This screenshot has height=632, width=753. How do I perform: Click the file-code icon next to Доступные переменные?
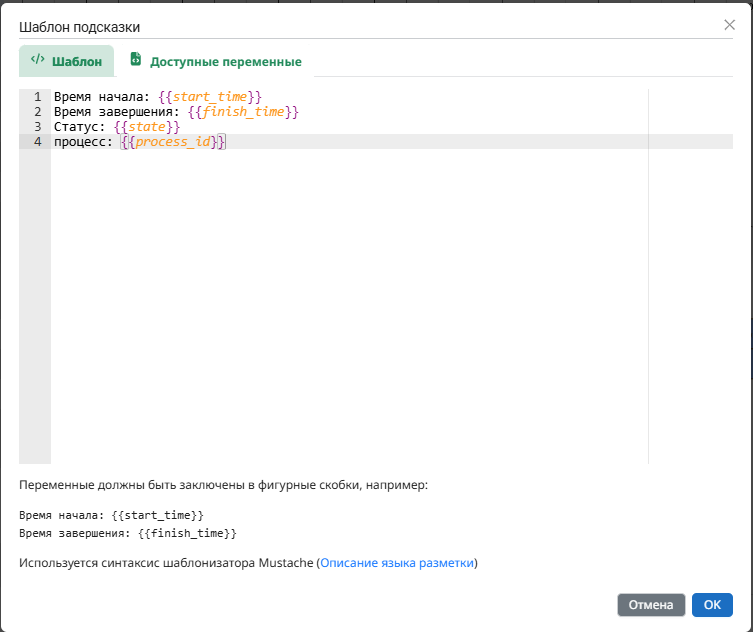[x=136, y=59]
